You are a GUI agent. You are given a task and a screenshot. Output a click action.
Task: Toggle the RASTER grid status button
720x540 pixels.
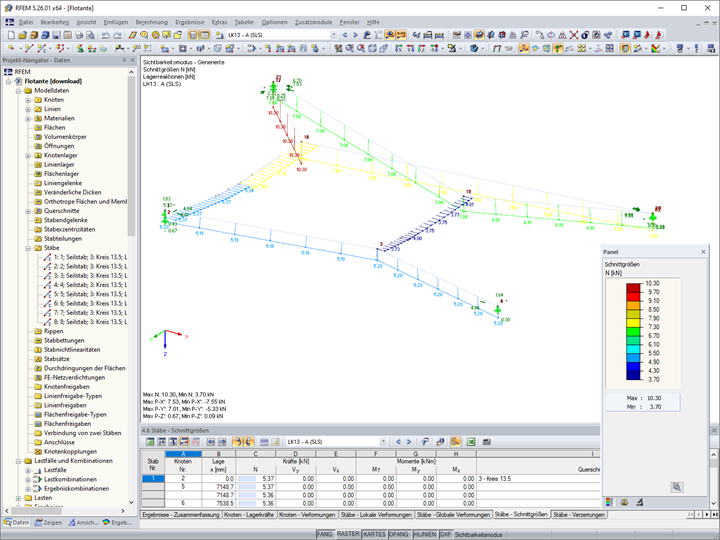[x=348, y=534]
